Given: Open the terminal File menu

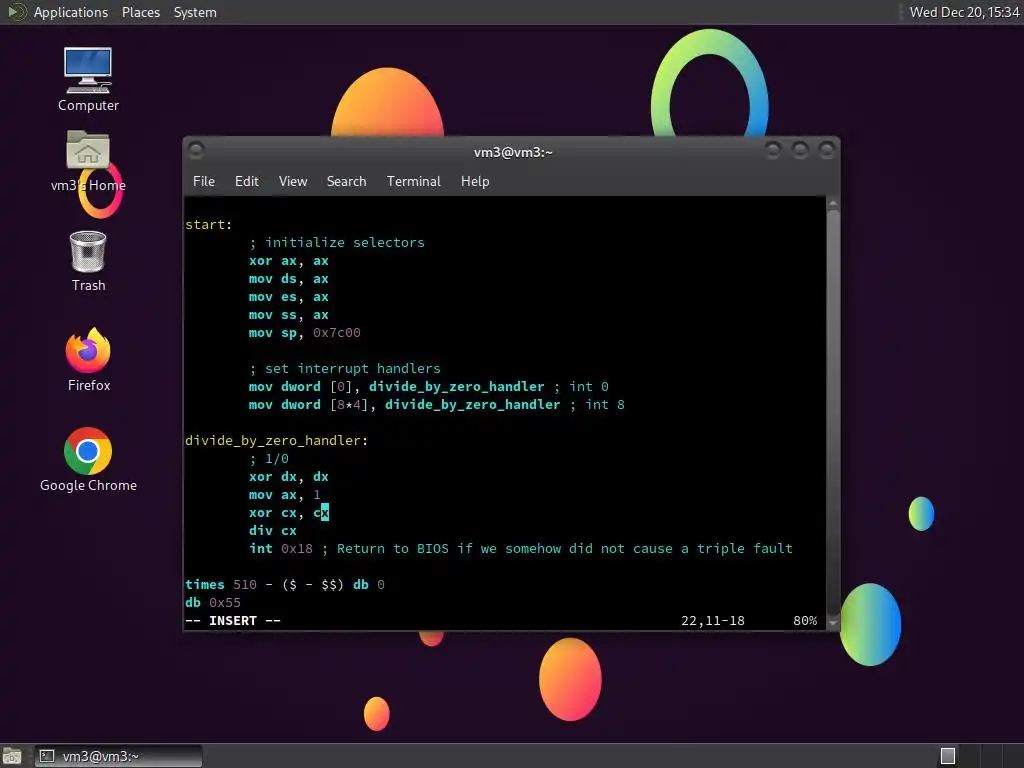Looking at the screenshot, I should (204, 181).
